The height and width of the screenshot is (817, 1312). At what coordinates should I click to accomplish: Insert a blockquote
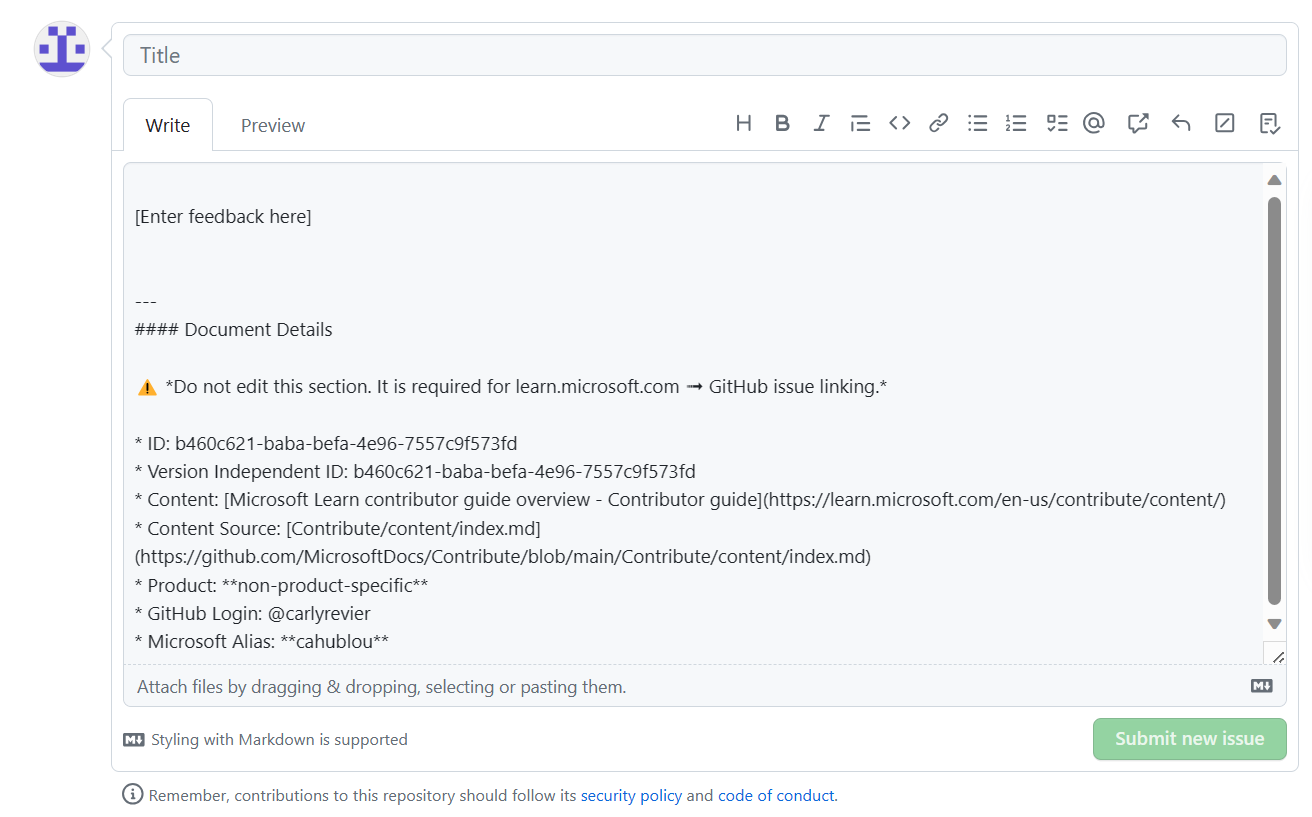click(860, 122)
